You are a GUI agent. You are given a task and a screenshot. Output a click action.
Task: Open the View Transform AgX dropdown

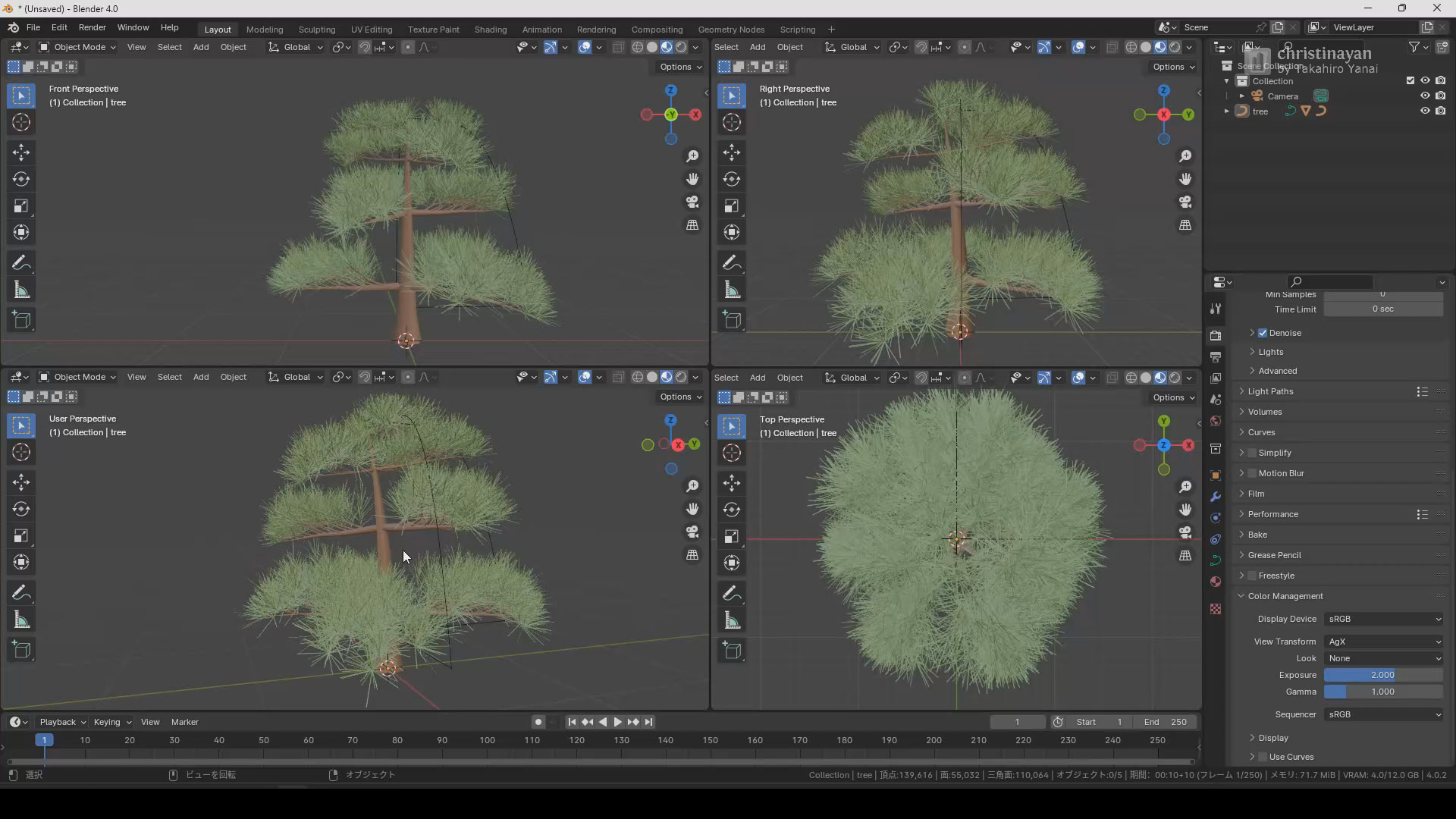pos(1383,642)
